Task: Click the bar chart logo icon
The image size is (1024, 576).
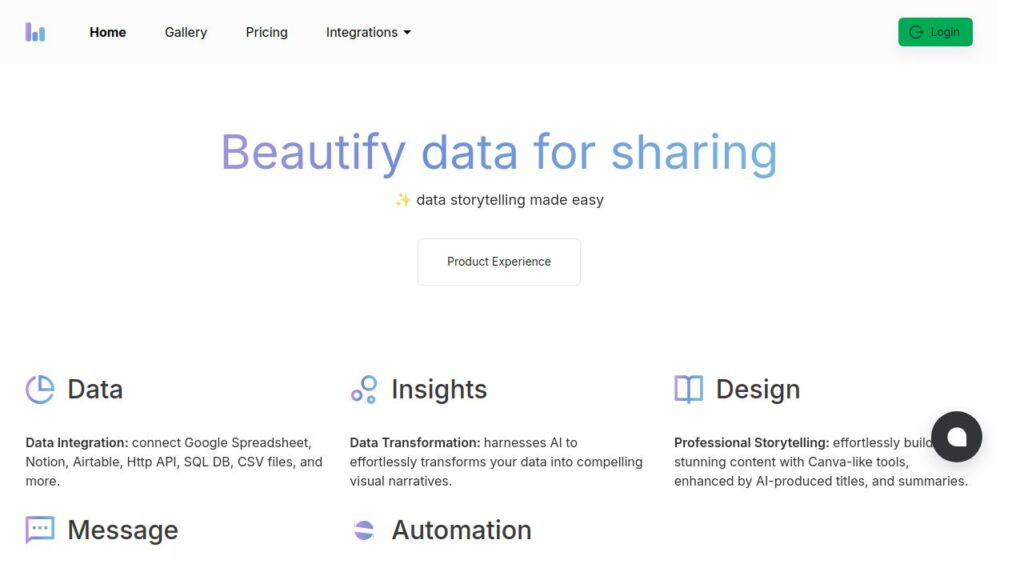Action: click(x=35, y=32)
